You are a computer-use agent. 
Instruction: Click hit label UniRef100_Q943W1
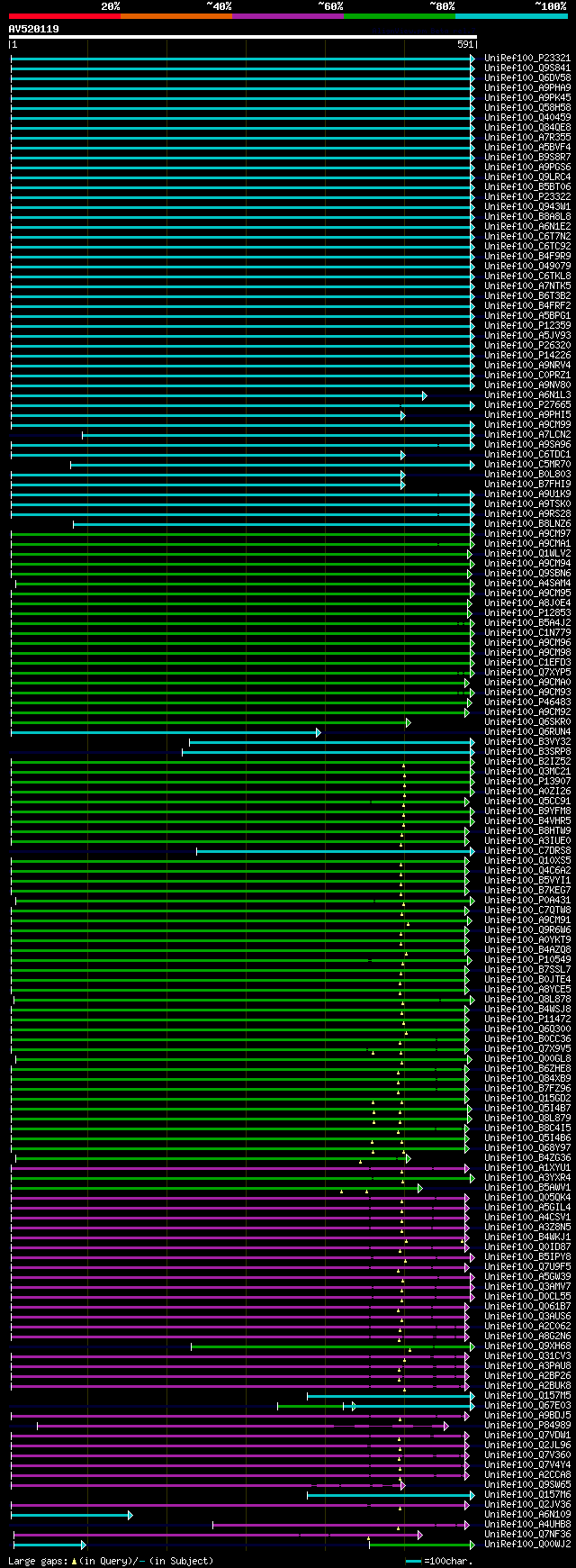[x=527, y=206]
